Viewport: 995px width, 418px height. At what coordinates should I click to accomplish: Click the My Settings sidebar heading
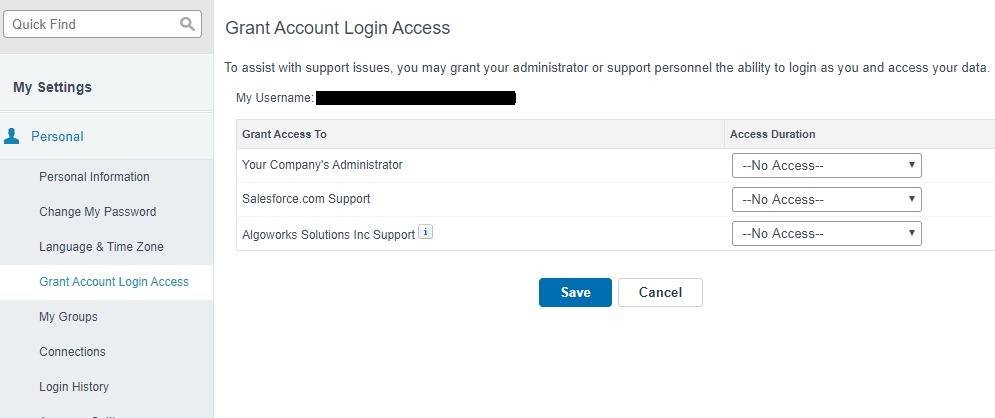(52, 87)
